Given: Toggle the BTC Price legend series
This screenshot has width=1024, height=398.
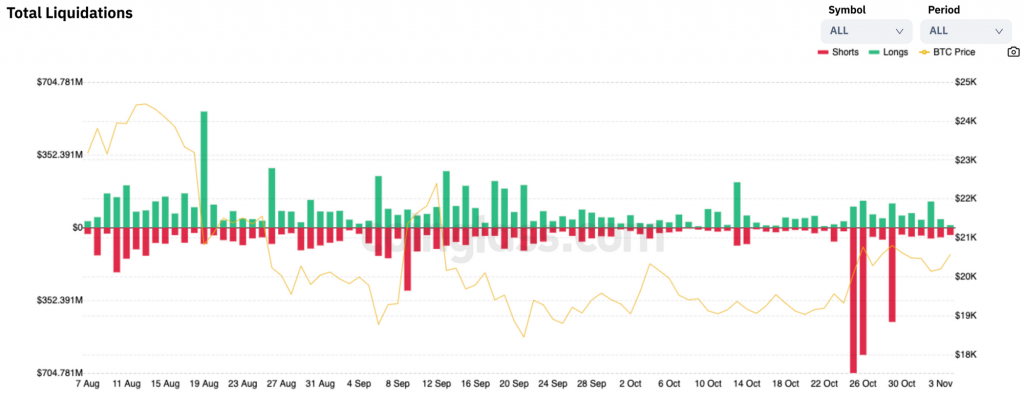Looking at the screenshot, I should click(947, 52).
